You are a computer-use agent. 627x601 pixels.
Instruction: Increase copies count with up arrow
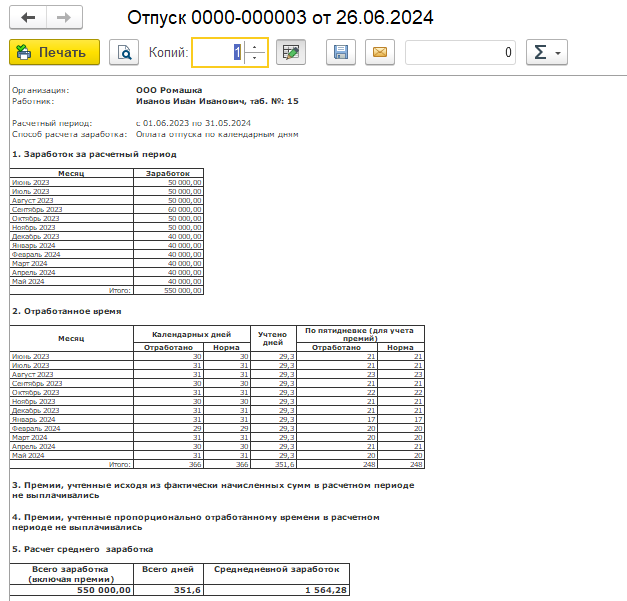point(255,46)
